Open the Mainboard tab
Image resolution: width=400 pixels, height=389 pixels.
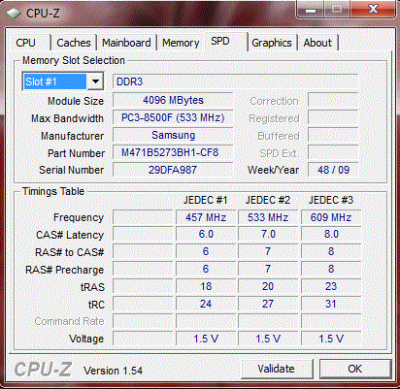(126, 43)
